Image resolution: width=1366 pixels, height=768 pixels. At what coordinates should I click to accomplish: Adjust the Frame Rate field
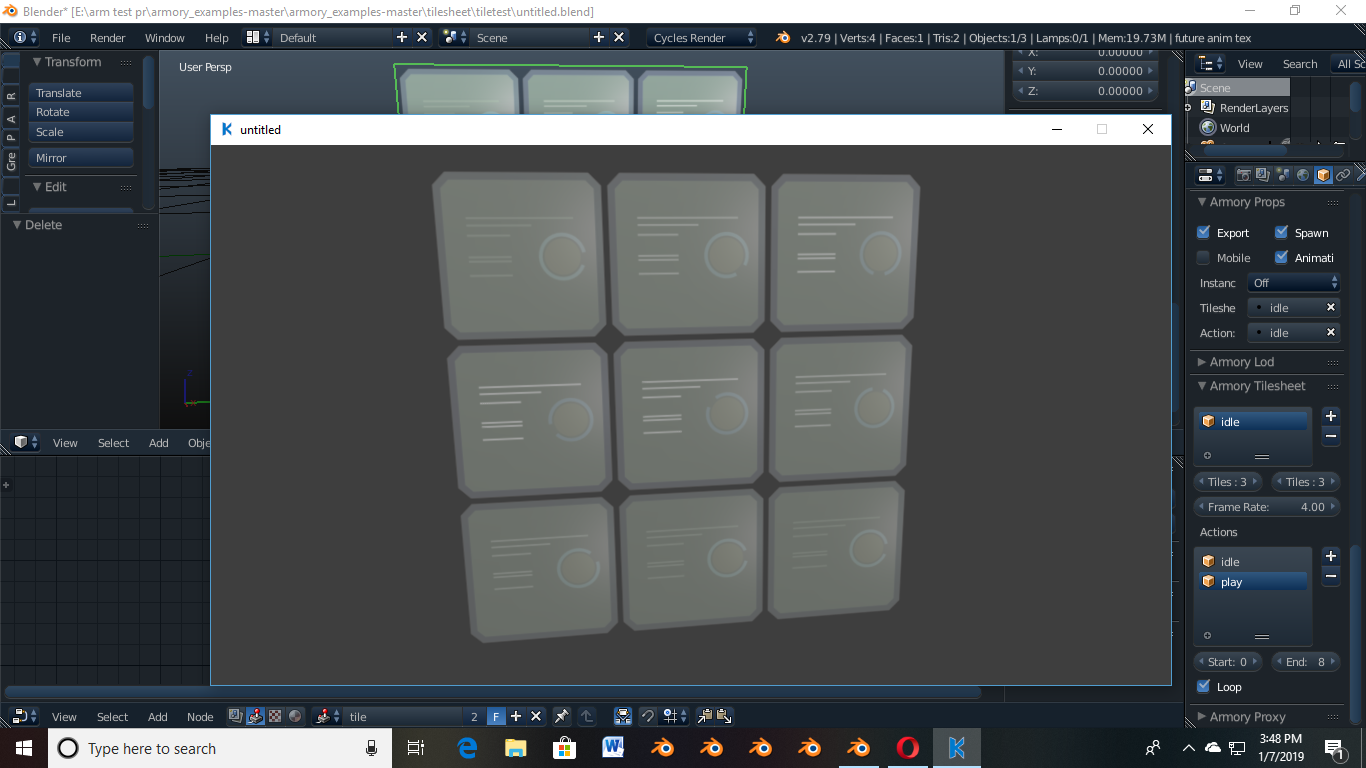tap(1267, 507)
